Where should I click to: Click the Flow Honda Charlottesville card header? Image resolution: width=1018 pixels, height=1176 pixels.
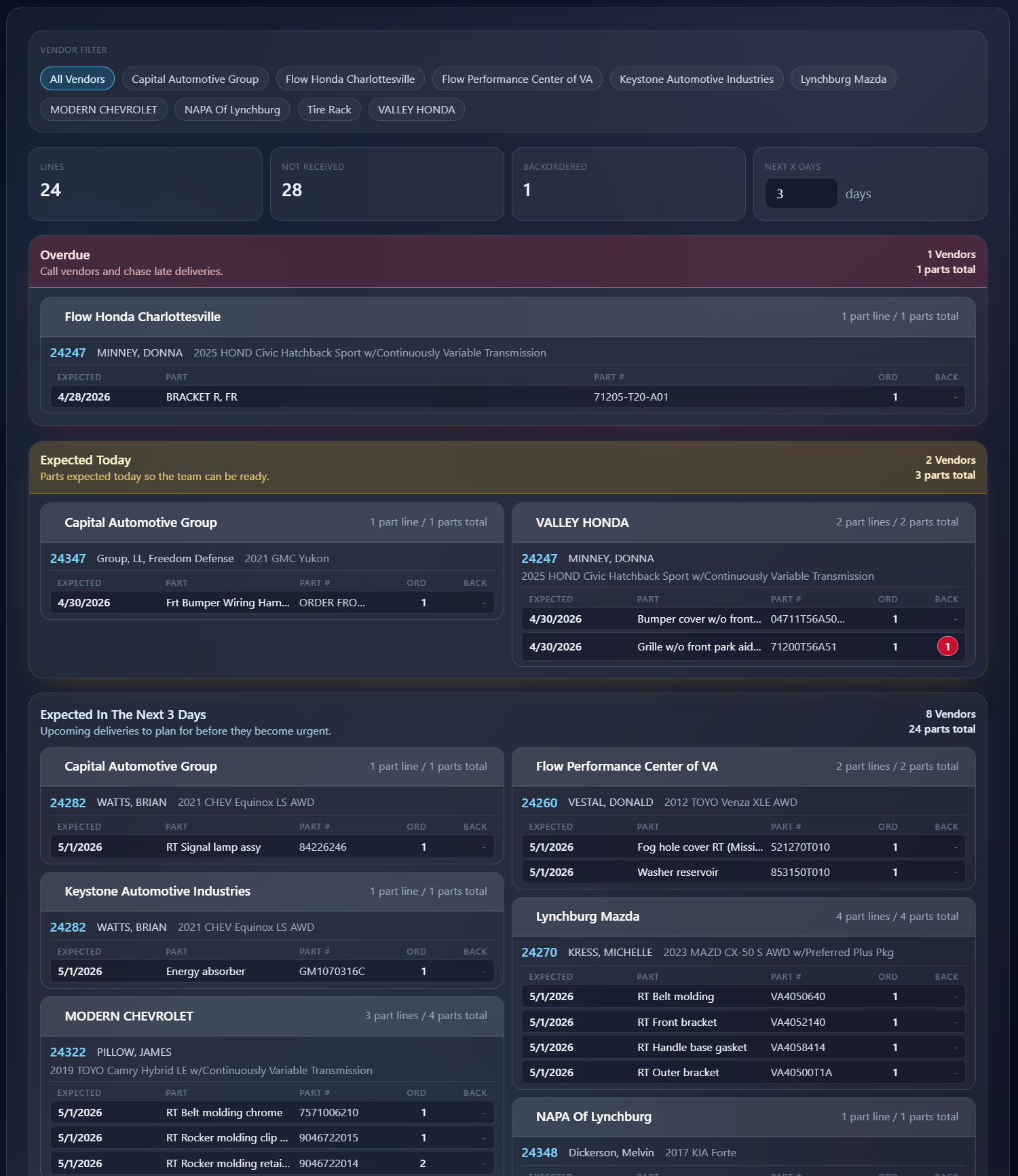pos(508,316)
